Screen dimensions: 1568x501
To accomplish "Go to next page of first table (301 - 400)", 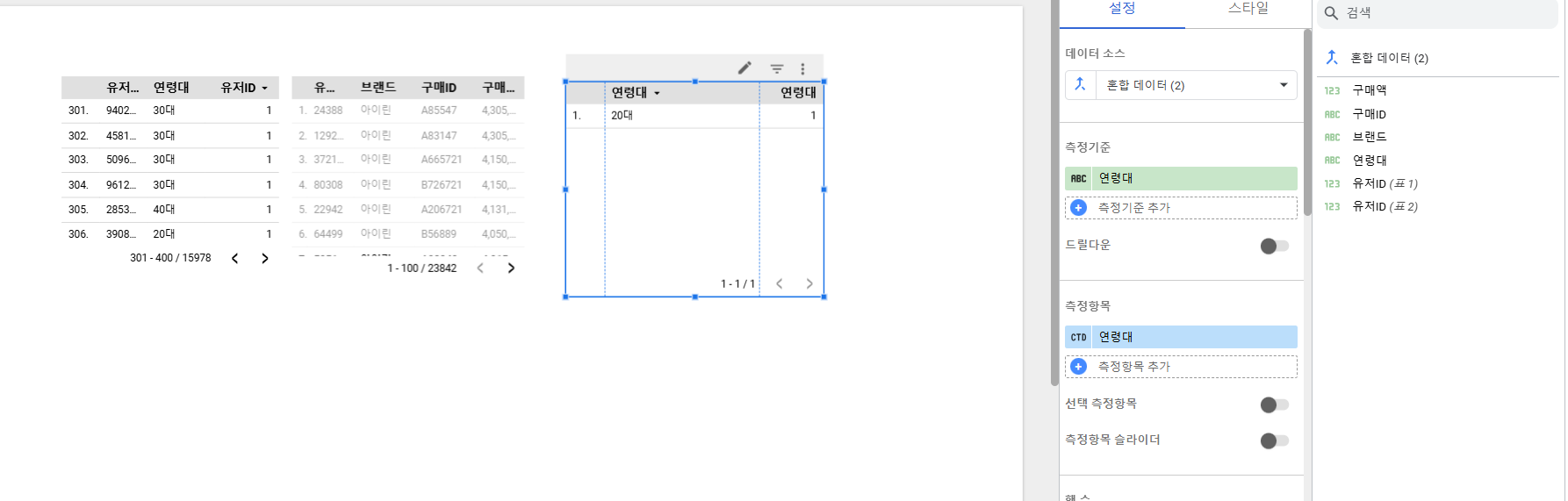I will pos(264,258).
